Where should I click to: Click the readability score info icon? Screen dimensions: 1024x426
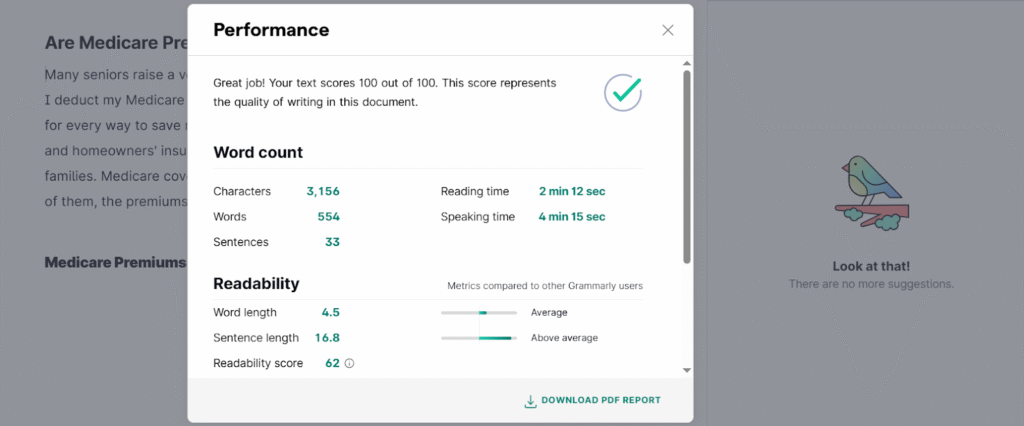click(x=349, y=363)
